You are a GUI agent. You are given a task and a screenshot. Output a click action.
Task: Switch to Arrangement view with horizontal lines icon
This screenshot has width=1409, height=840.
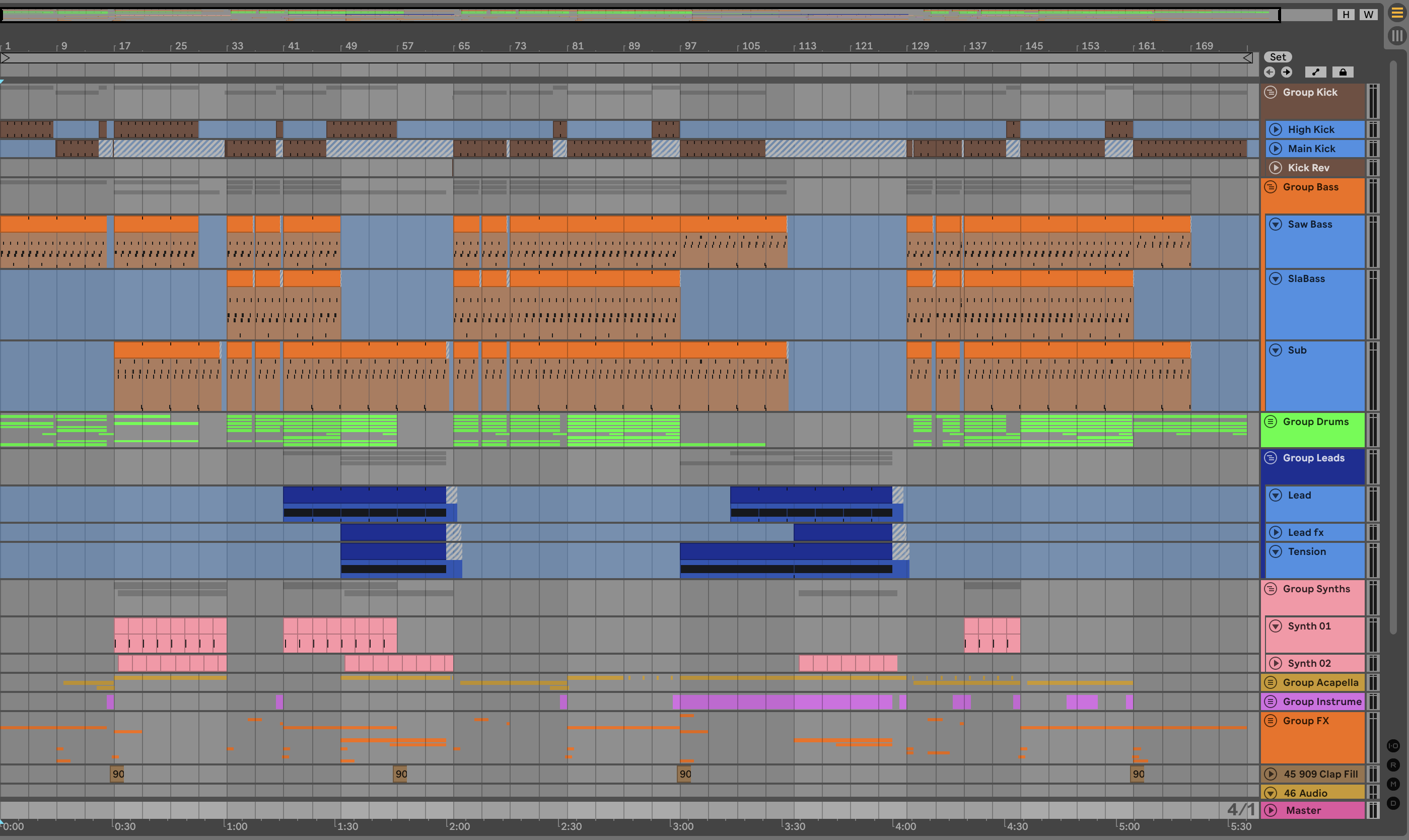(x=1397, y=14)
